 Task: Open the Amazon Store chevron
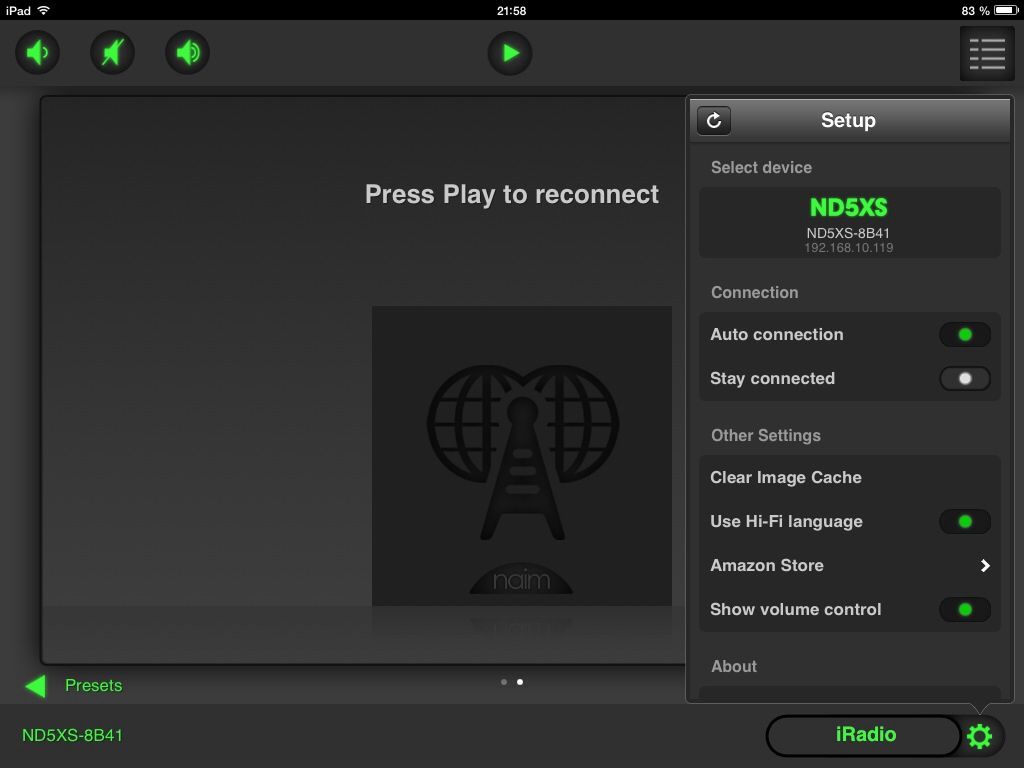[985, 566]
